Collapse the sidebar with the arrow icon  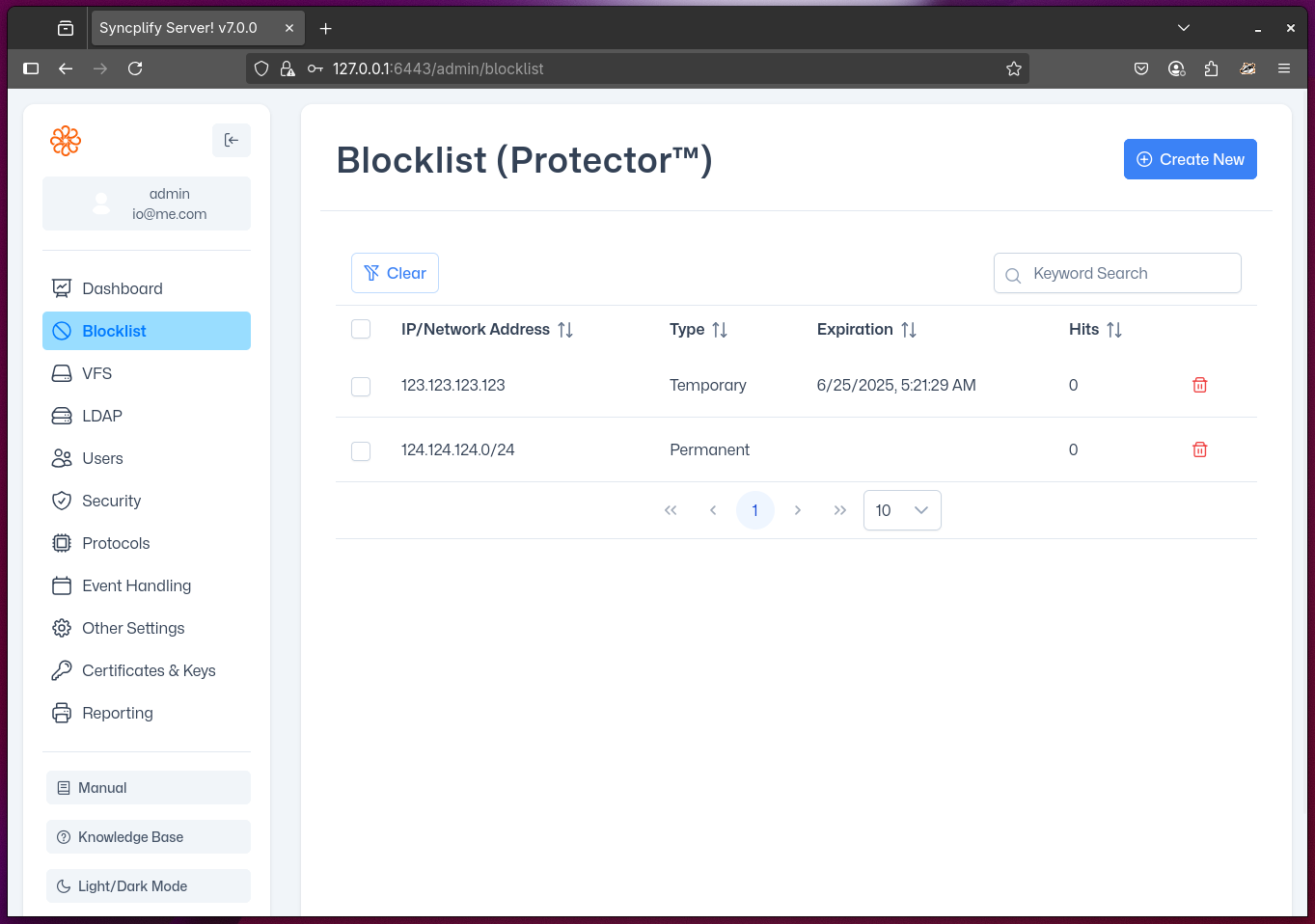click(232, 140)
